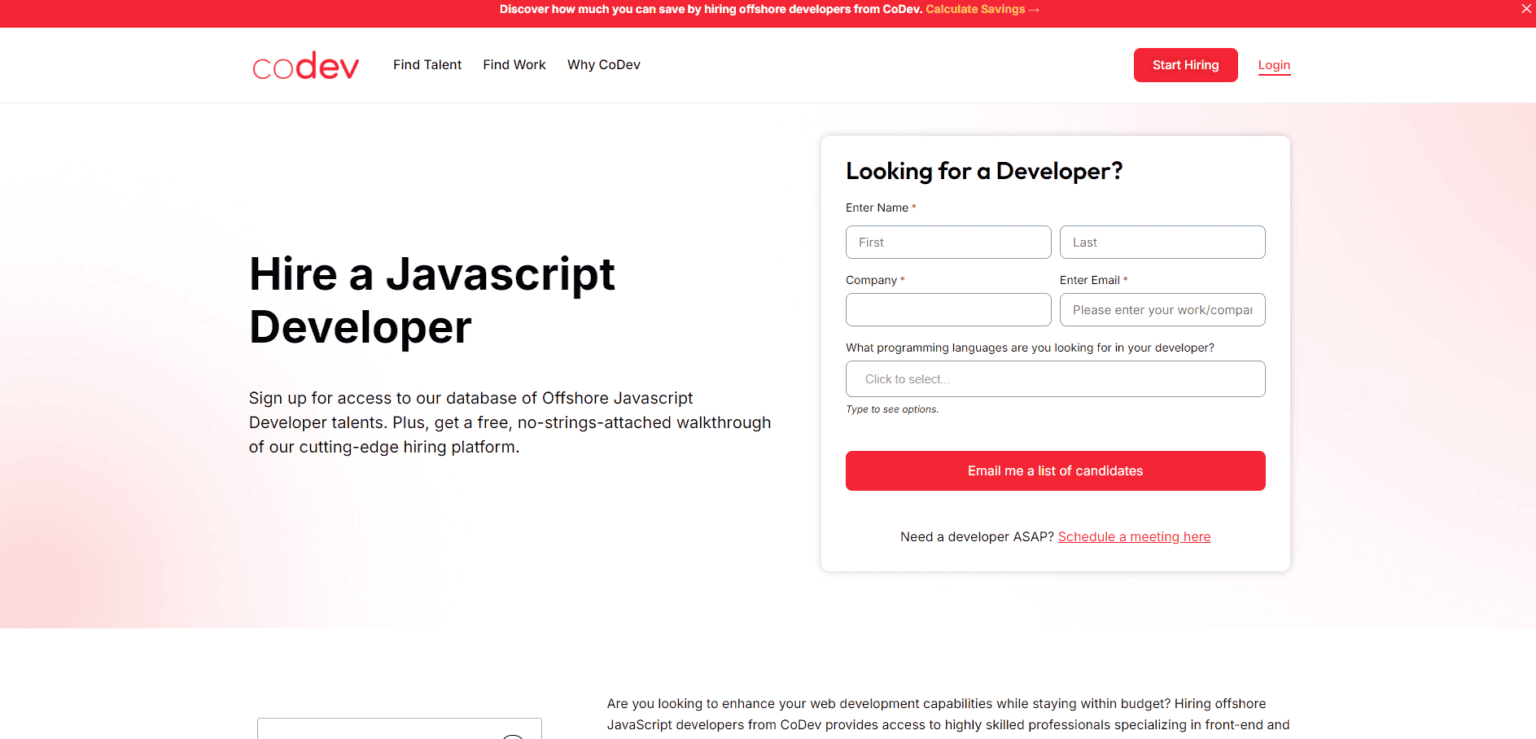
Task: Follow the Schedule a meeting here link
Action: click(x=1134, y=537)
